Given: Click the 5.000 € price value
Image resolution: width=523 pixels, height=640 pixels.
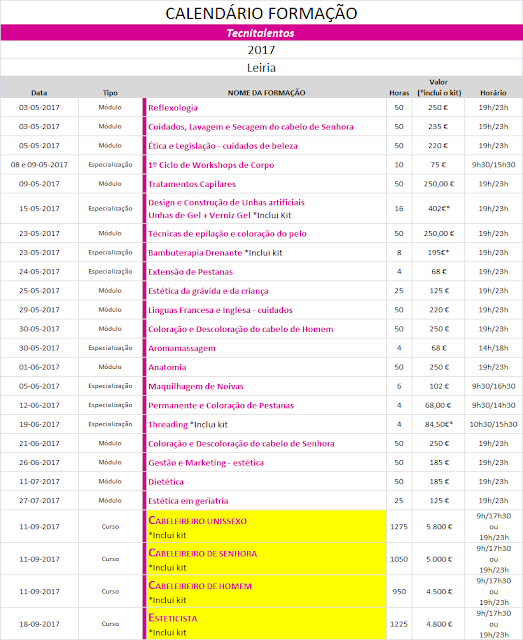Looking at the screenshot, I should coord(439,559).
